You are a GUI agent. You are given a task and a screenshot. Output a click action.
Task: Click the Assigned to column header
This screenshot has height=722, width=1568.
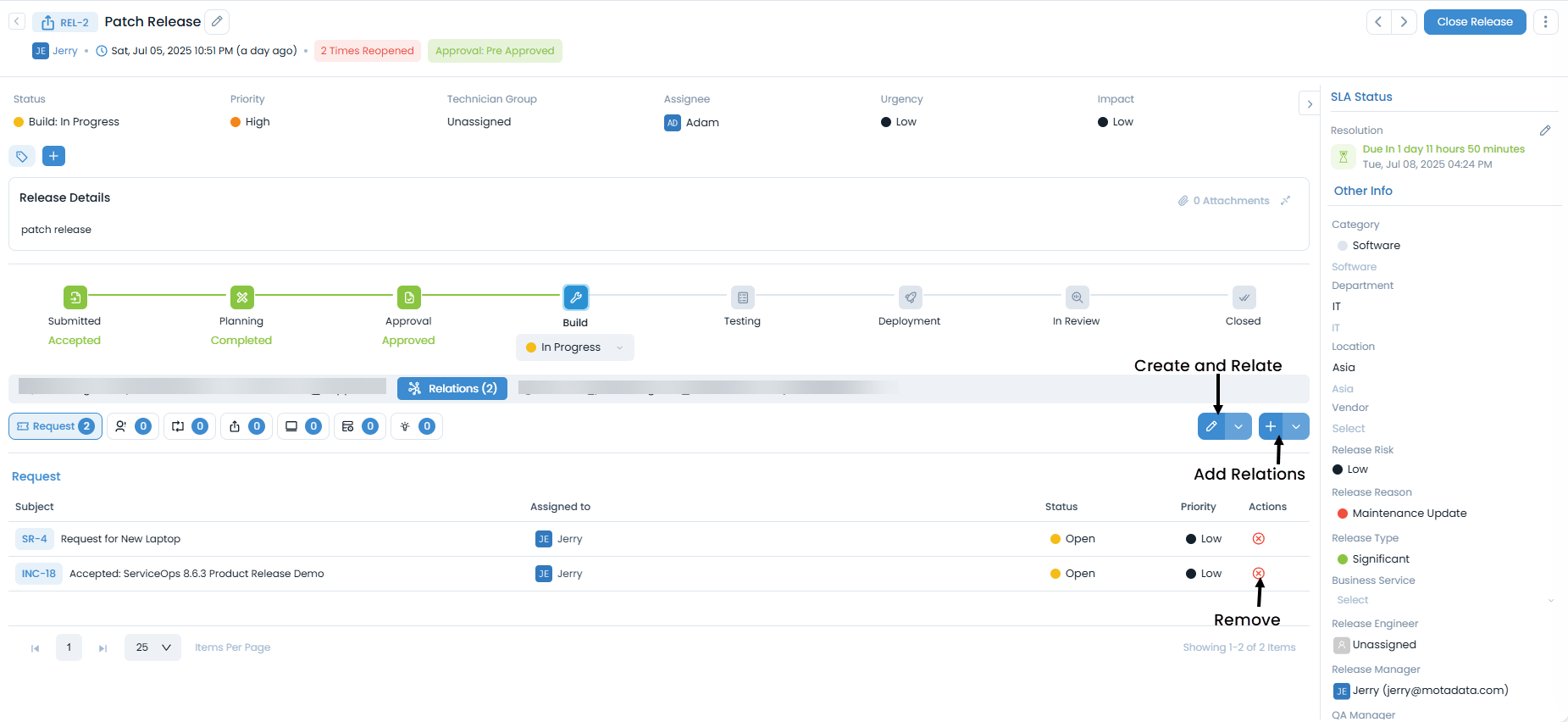[561, 507]
